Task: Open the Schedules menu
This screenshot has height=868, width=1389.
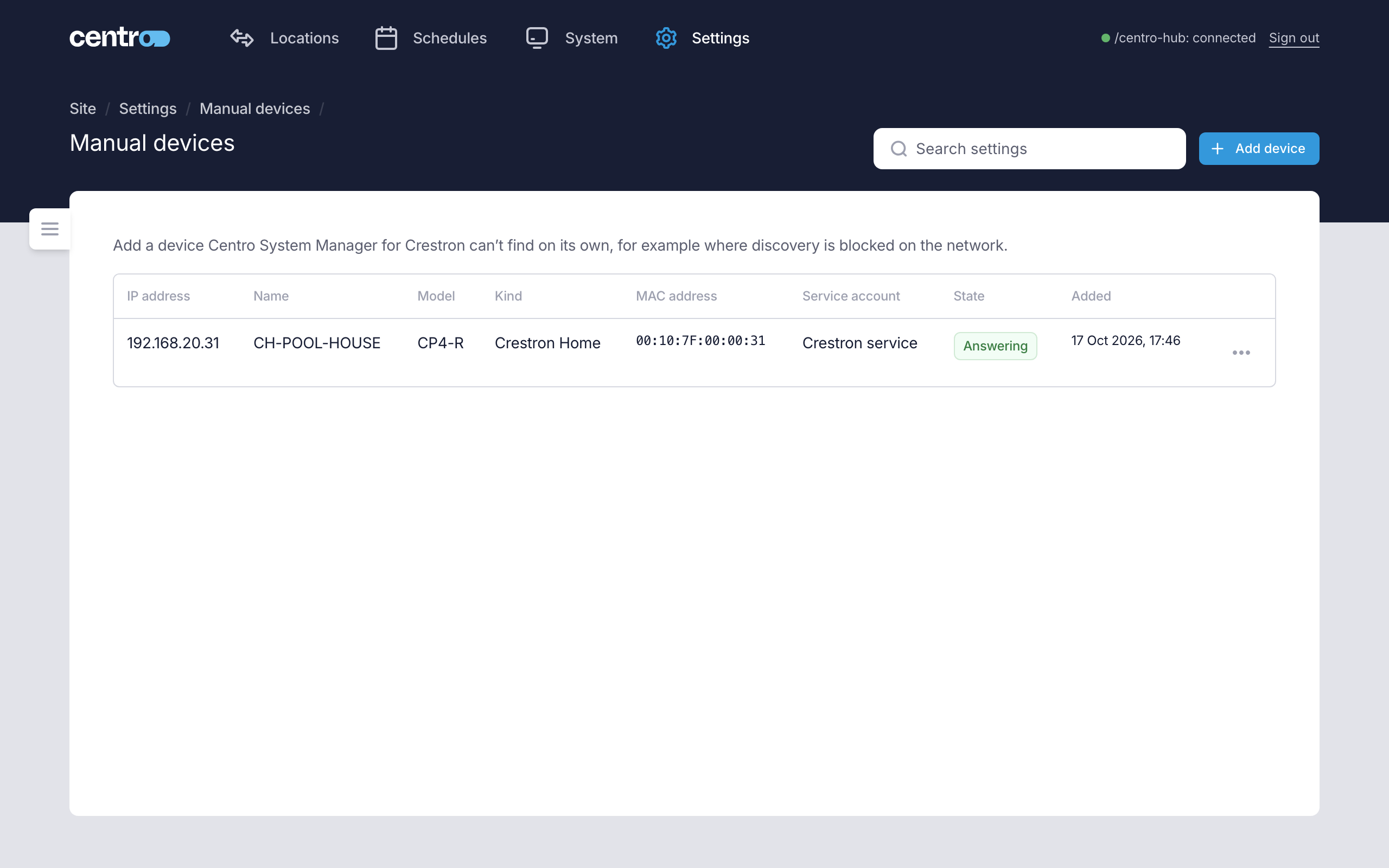Action: 430,38
